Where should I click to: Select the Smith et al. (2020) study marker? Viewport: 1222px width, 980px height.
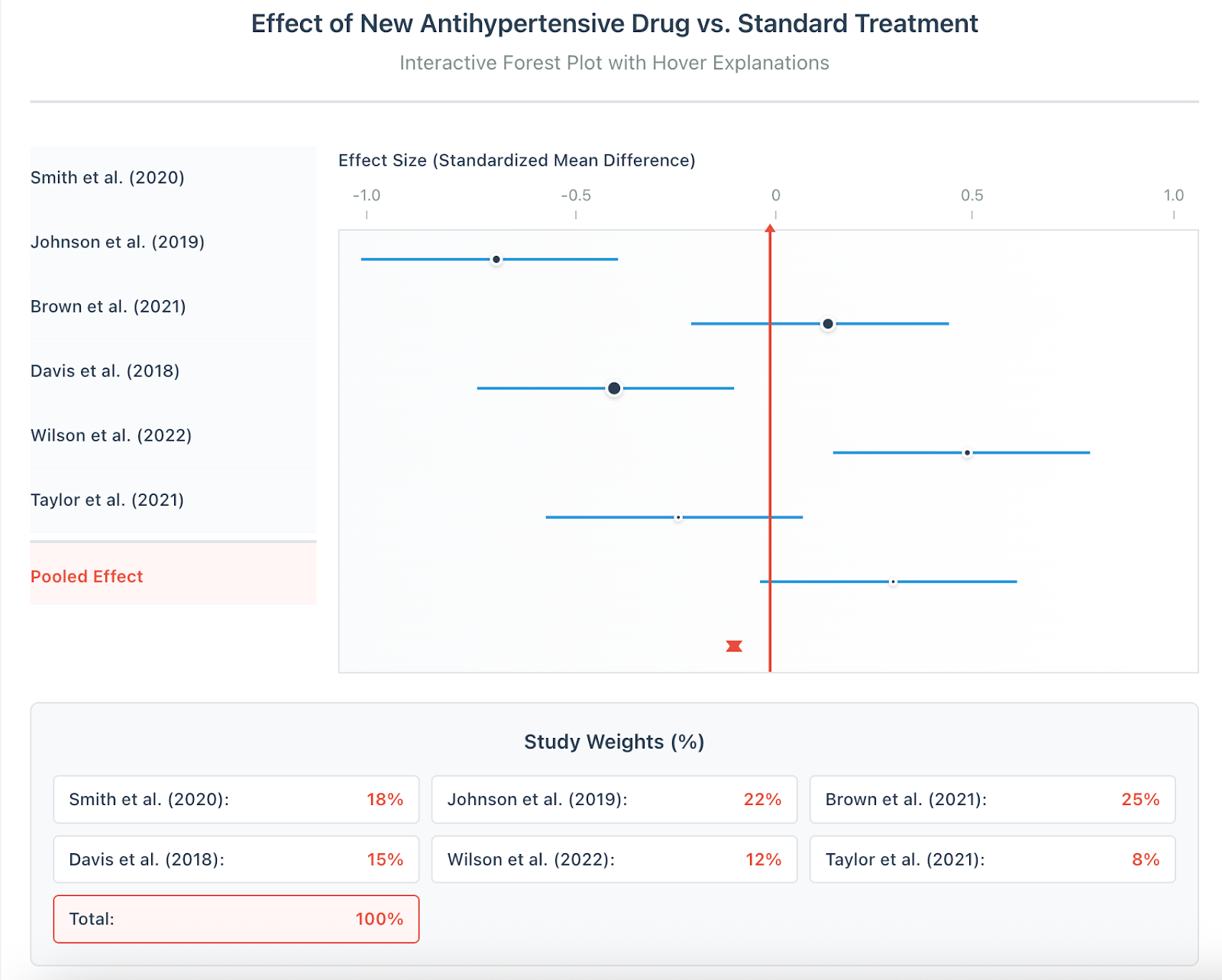[496, 260]
